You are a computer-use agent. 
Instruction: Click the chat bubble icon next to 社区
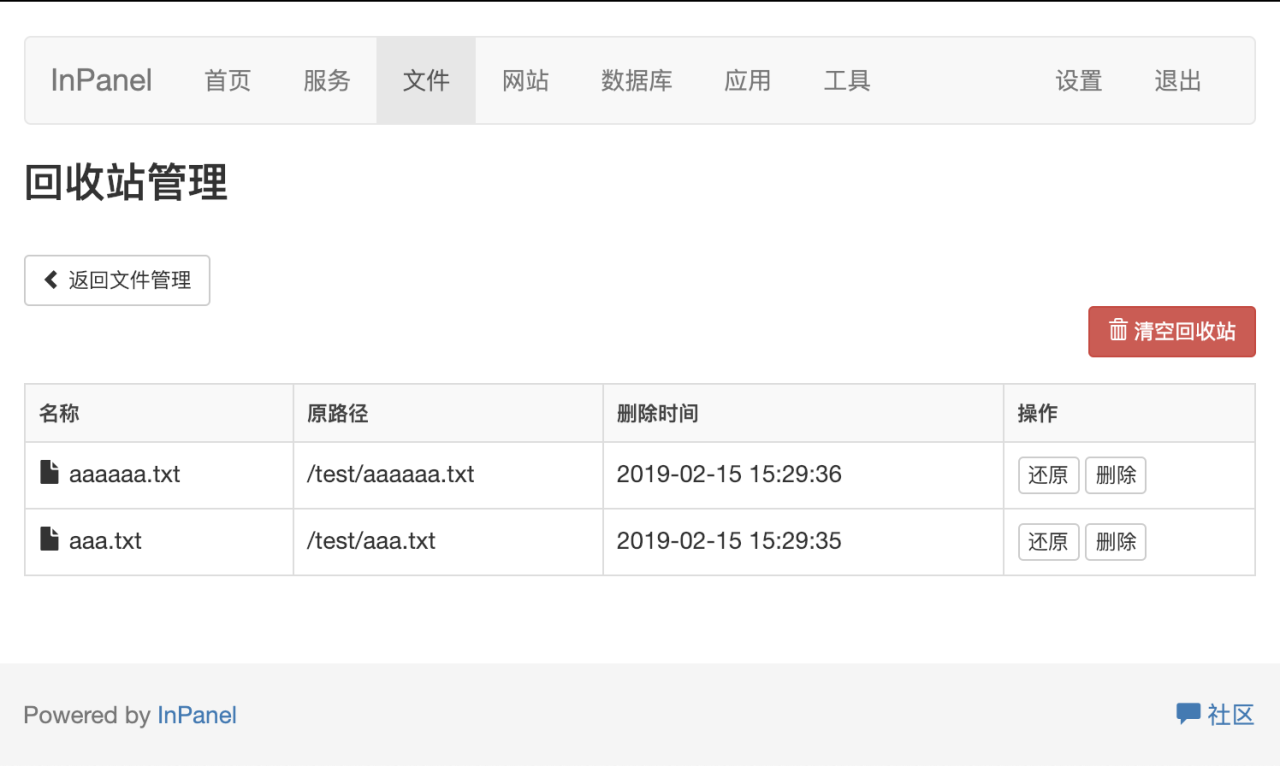pyautogui.click(x=1186, y=713)
